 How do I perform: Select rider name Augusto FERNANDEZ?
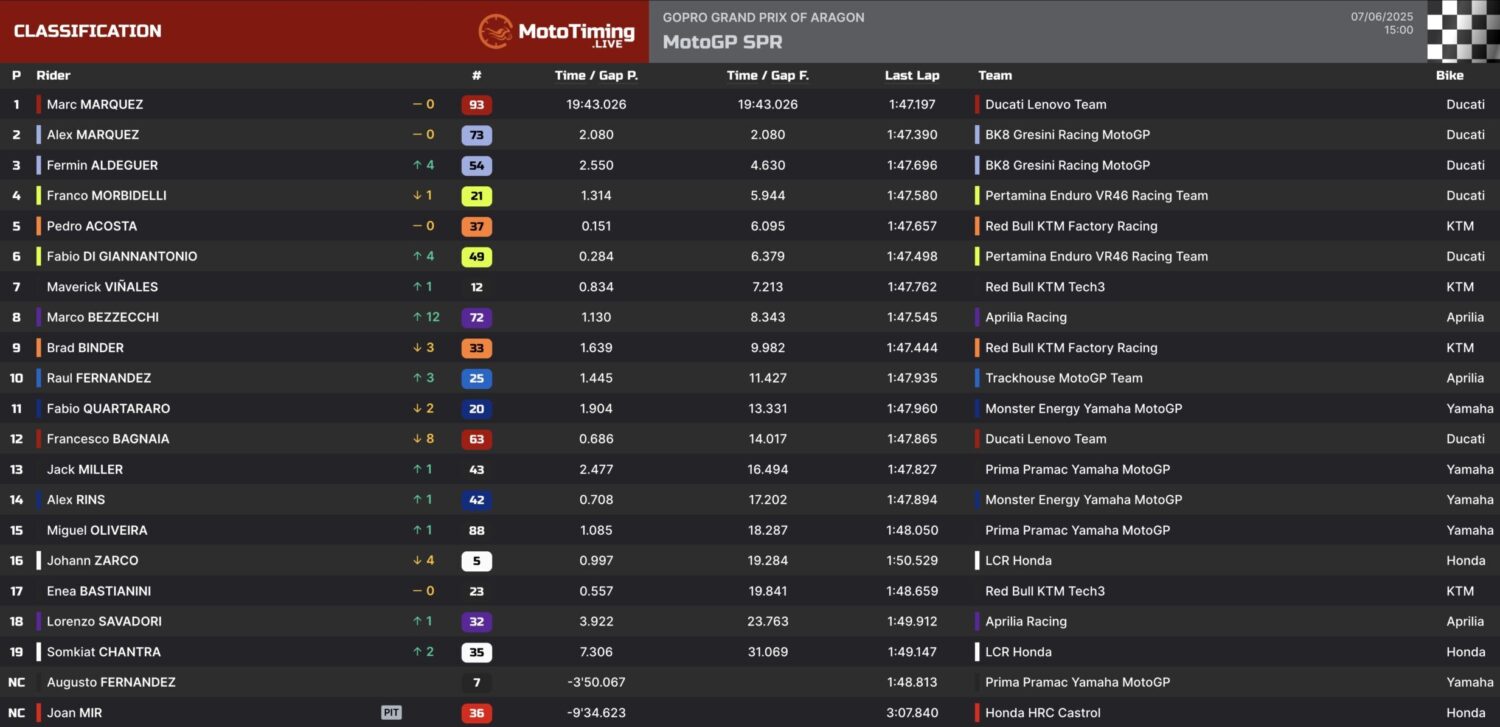click(111, 682)
